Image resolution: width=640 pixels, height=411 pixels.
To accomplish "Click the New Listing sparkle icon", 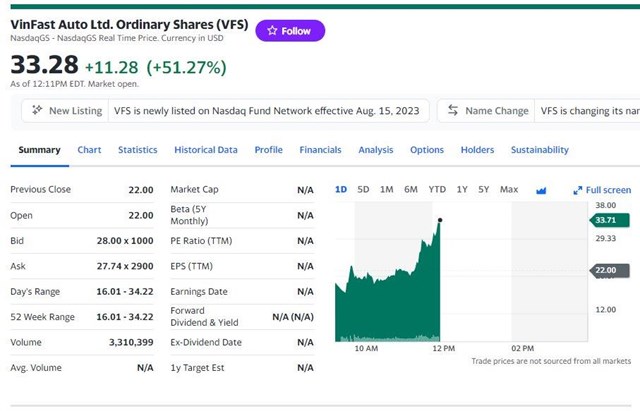I will click(x=37, y=110).
